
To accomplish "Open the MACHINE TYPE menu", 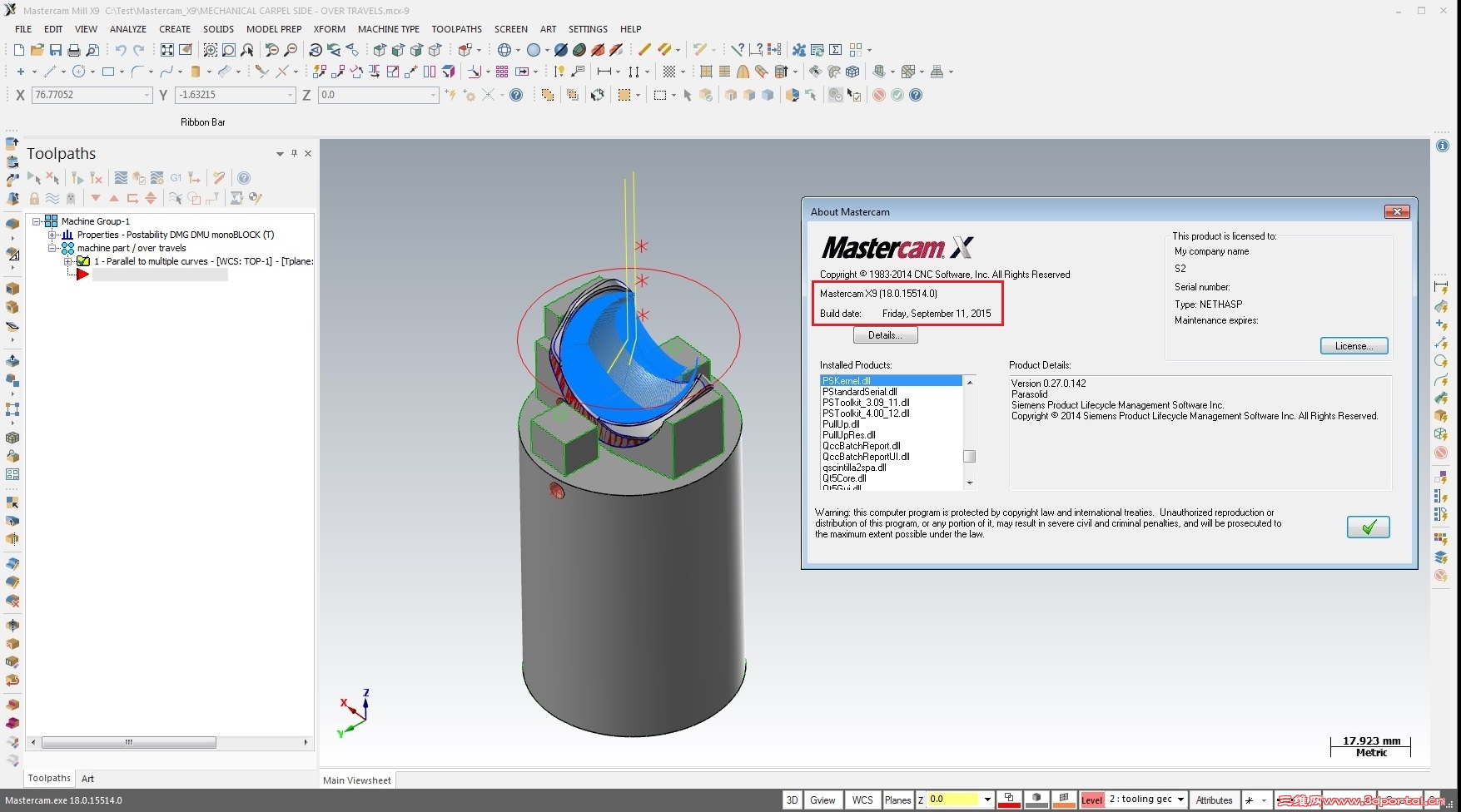I will point(389,29).
